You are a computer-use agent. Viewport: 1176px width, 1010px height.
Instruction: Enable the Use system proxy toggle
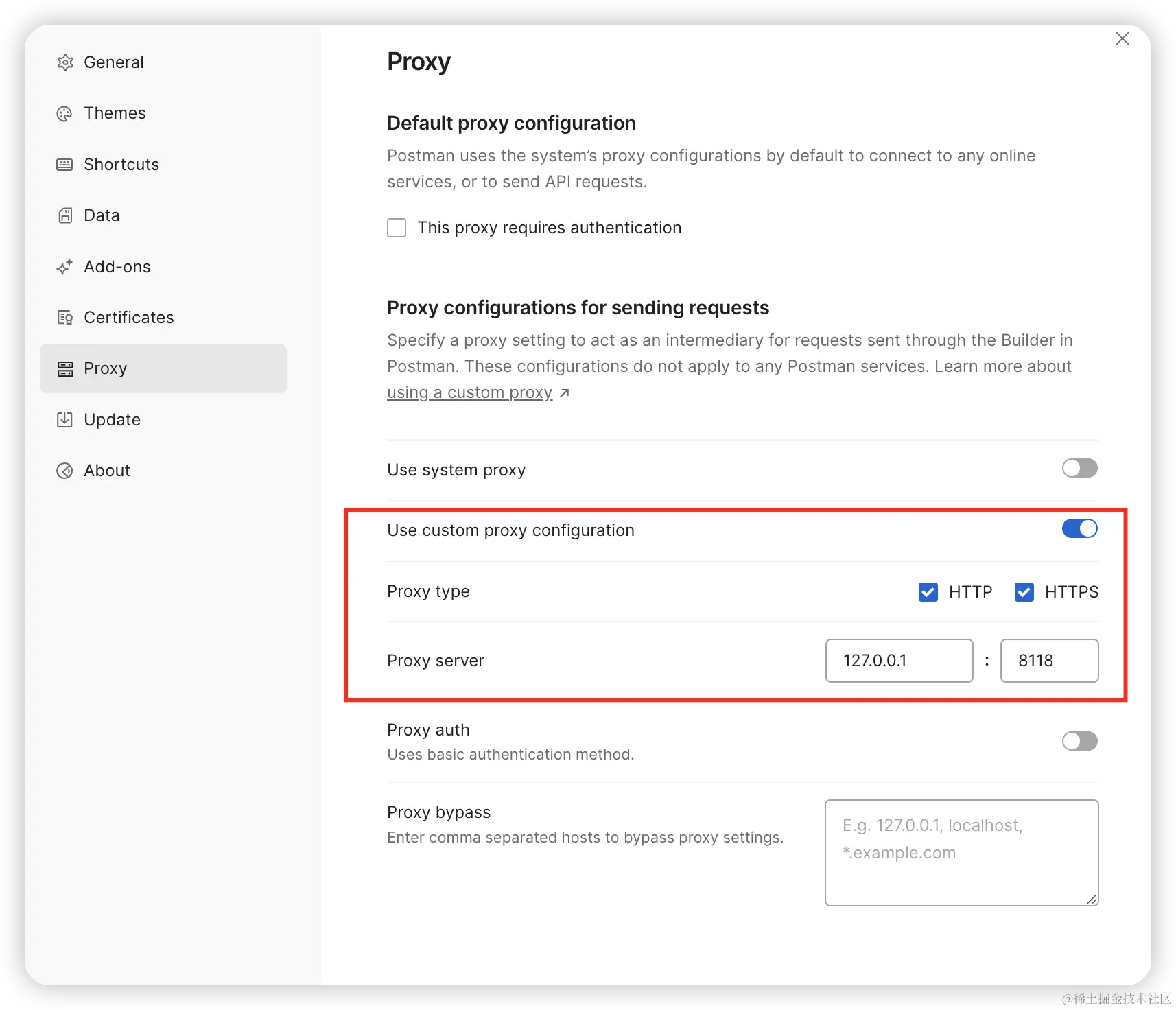1079,469
